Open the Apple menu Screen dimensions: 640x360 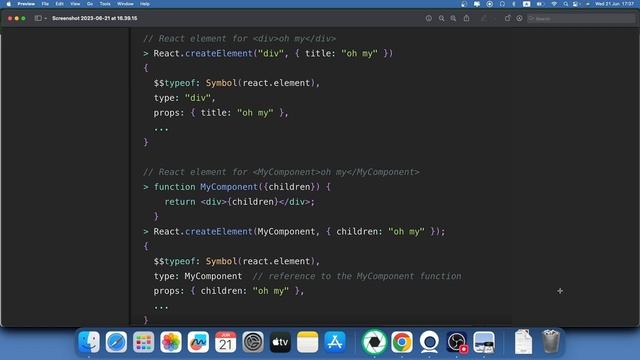click(9, 4)
